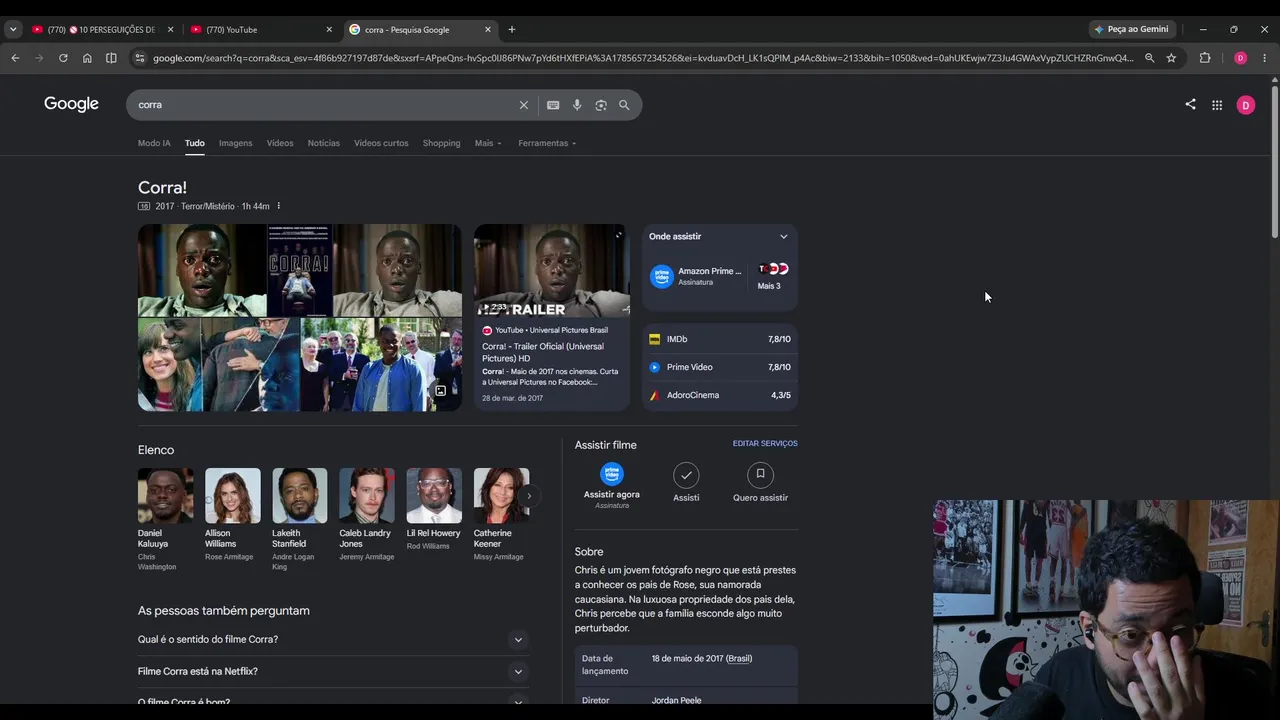Open the address bar zoom magnifier icon
This screenshot has height=720, width=1280.
point(1150,58)
